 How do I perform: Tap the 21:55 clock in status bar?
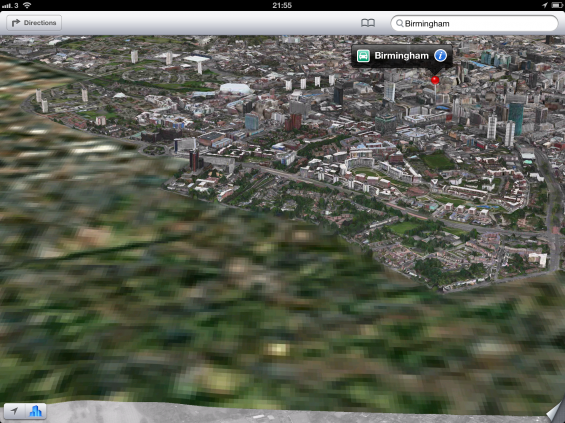282,5
